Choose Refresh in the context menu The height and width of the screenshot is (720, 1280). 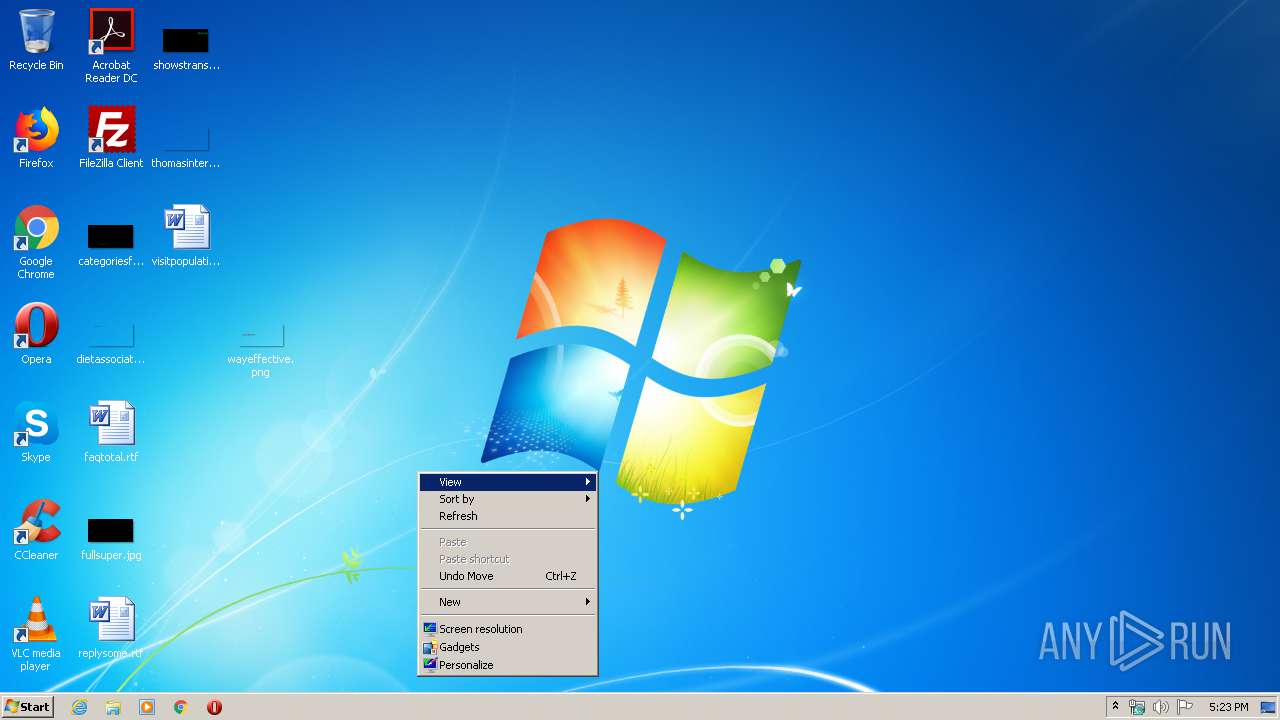(x=507, y=516)
